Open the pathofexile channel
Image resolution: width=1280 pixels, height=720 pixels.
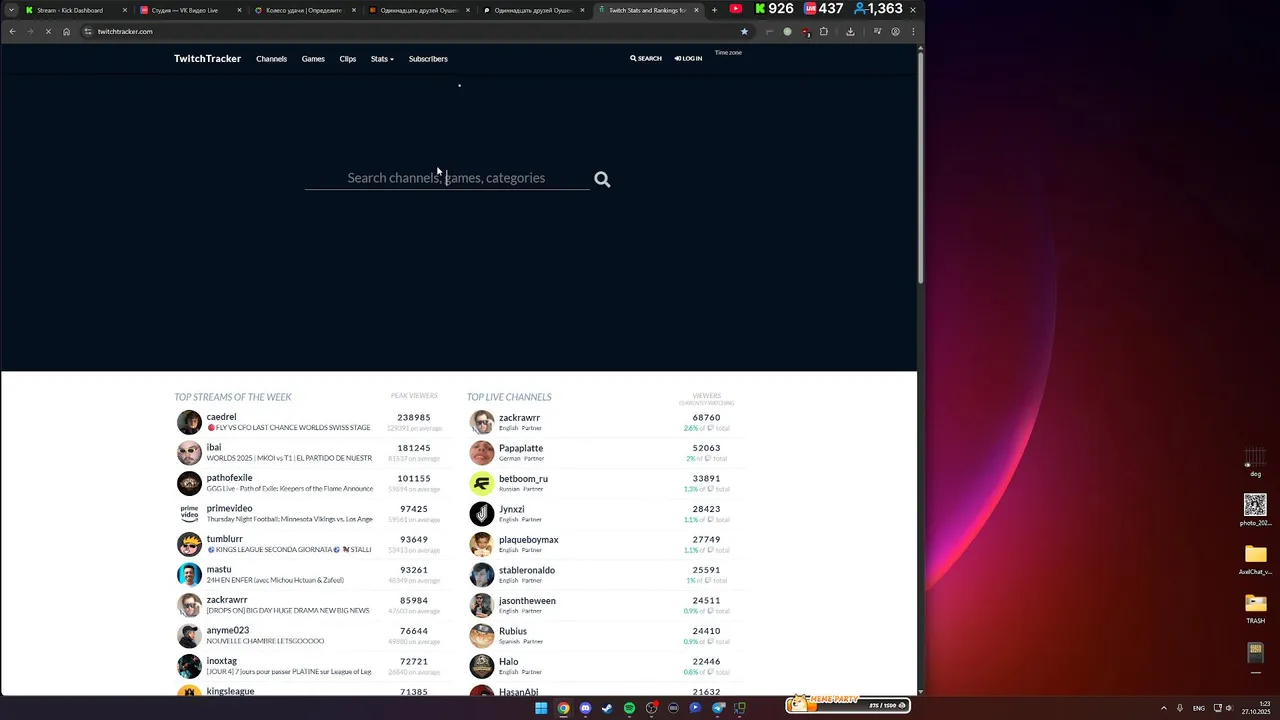[x=229, y=478]
